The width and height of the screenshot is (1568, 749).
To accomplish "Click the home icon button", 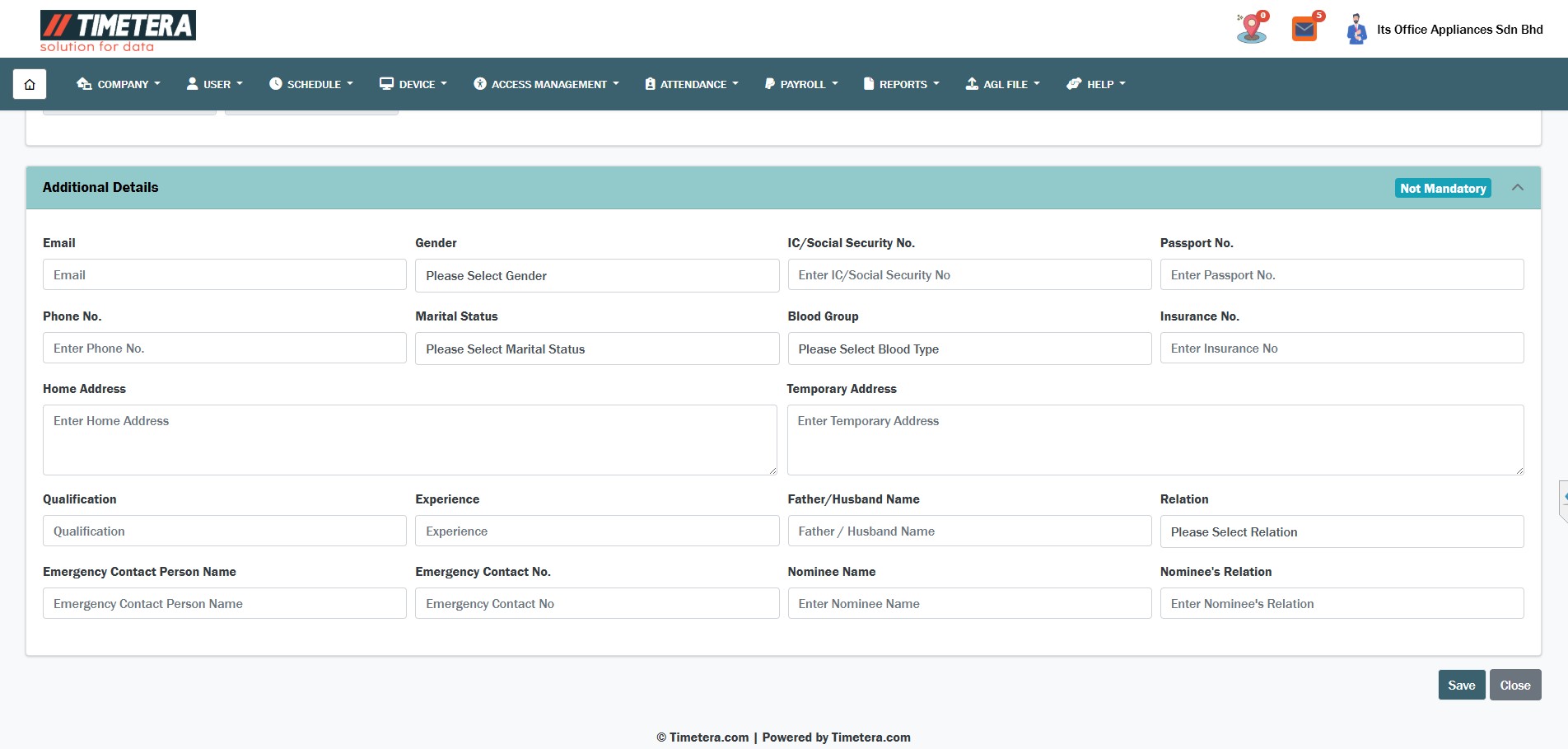I will 30,84.
